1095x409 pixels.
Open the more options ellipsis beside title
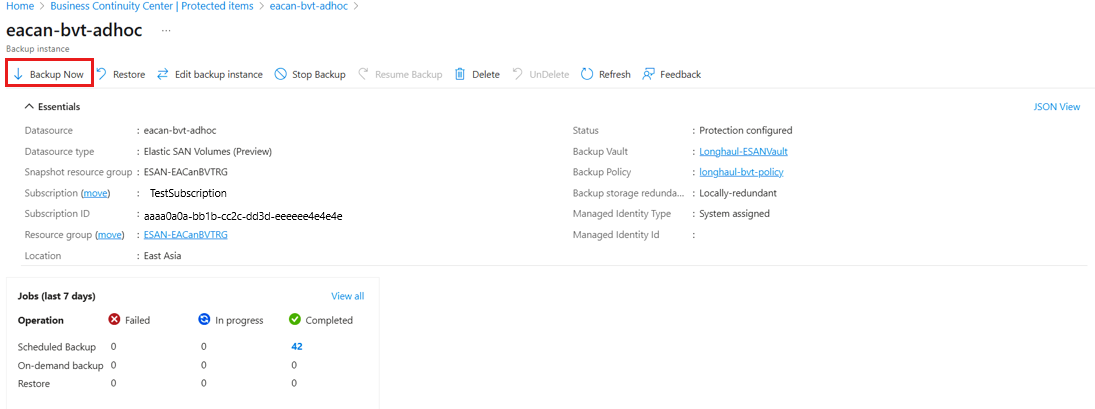166,31
